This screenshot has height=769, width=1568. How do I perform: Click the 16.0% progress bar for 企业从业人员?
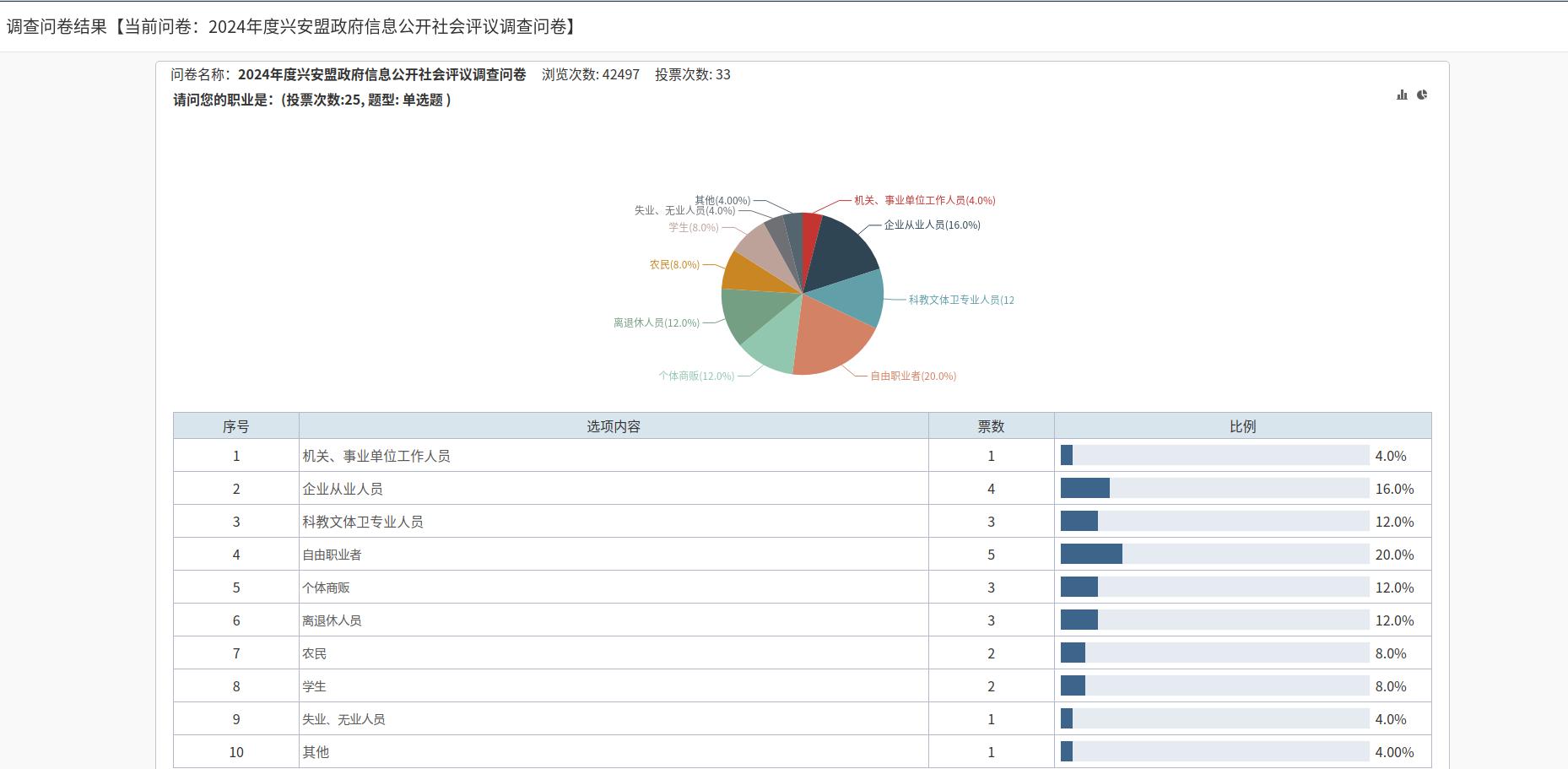(1214, 489)
